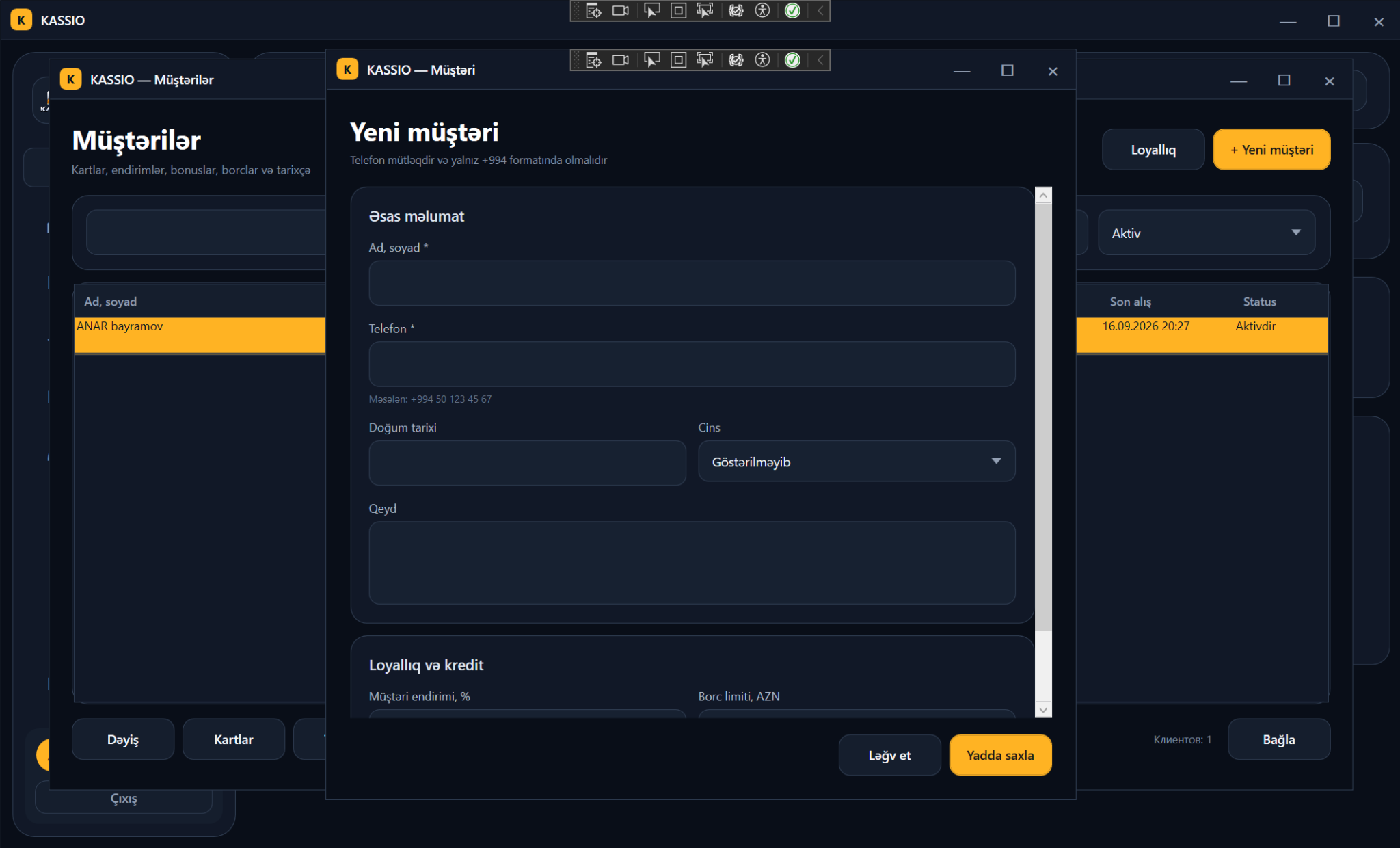Click the 16.09.2026 20:27 last purchase cell
The width and height of the screenshot is (1400, 848).
[1146, 326]
